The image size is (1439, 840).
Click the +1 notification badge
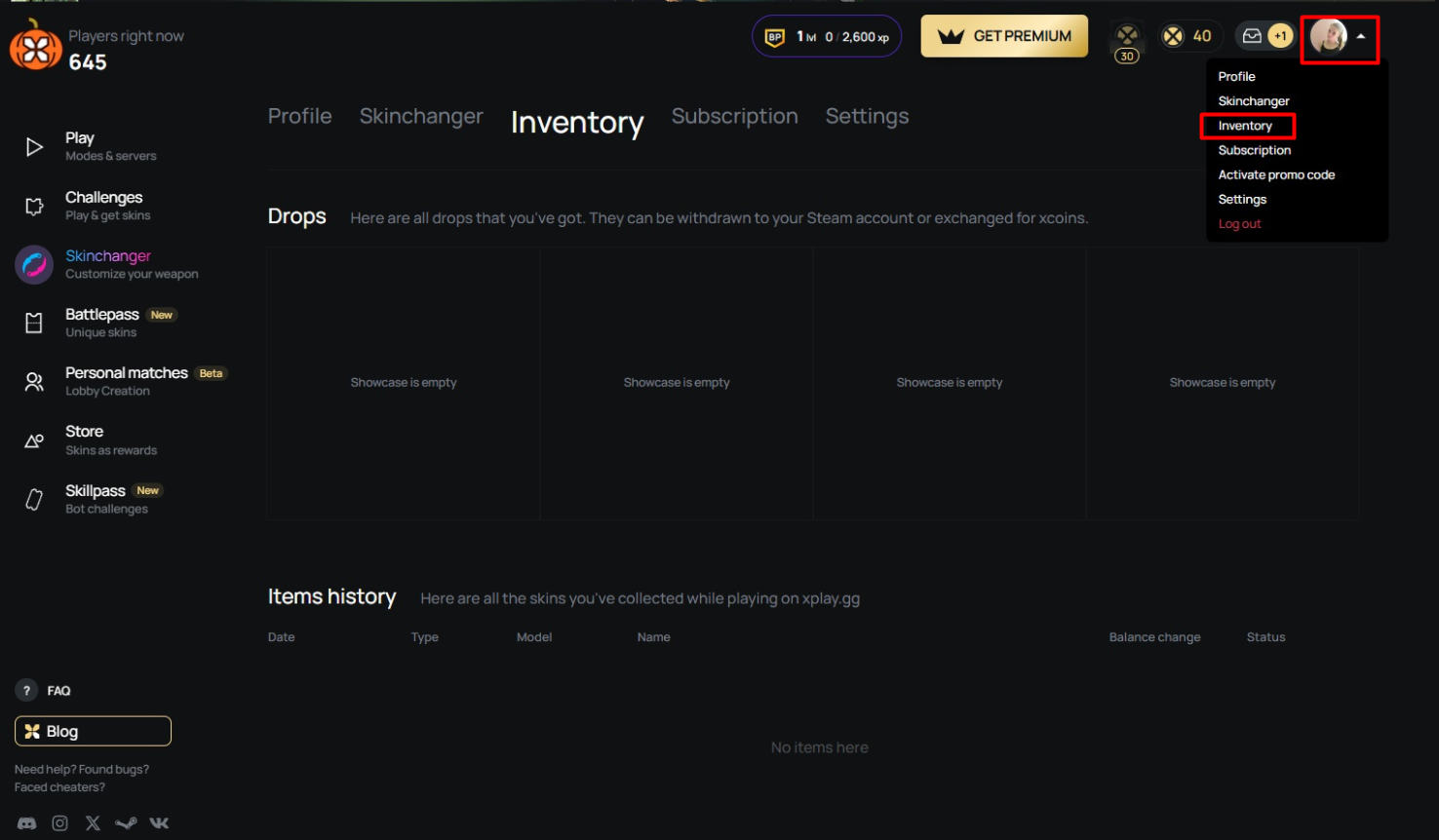[x=1280, y=36]
